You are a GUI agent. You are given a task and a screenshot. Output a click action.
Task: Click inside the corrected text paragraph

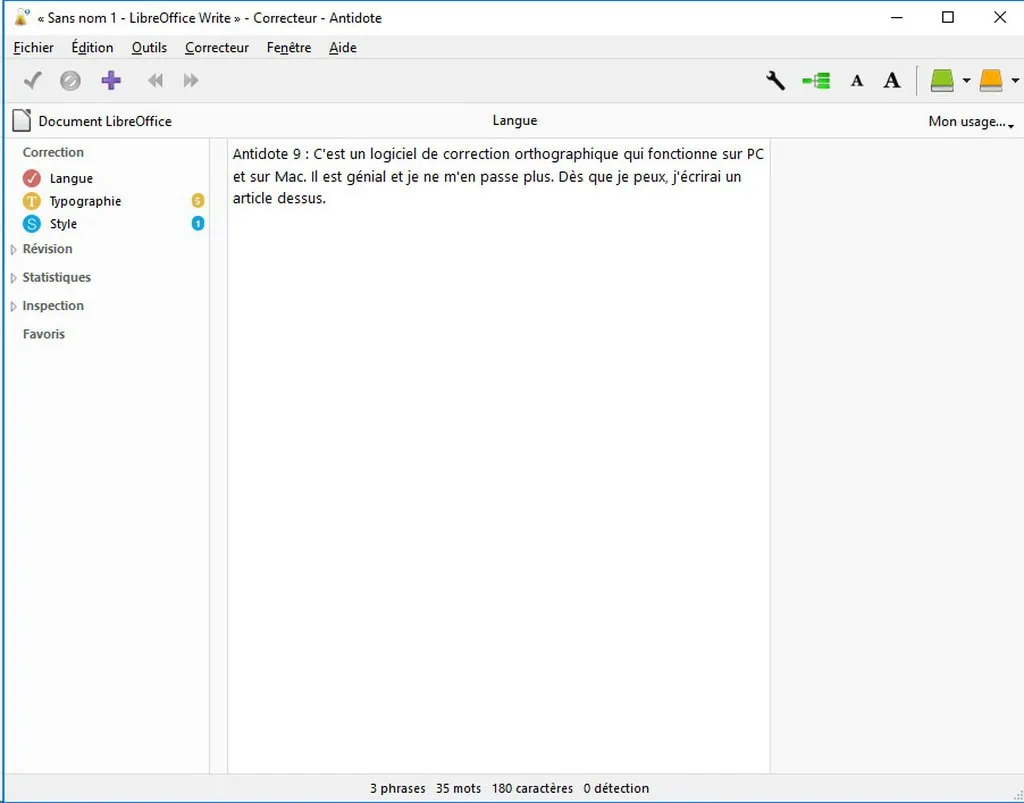(x=497, y=176)
